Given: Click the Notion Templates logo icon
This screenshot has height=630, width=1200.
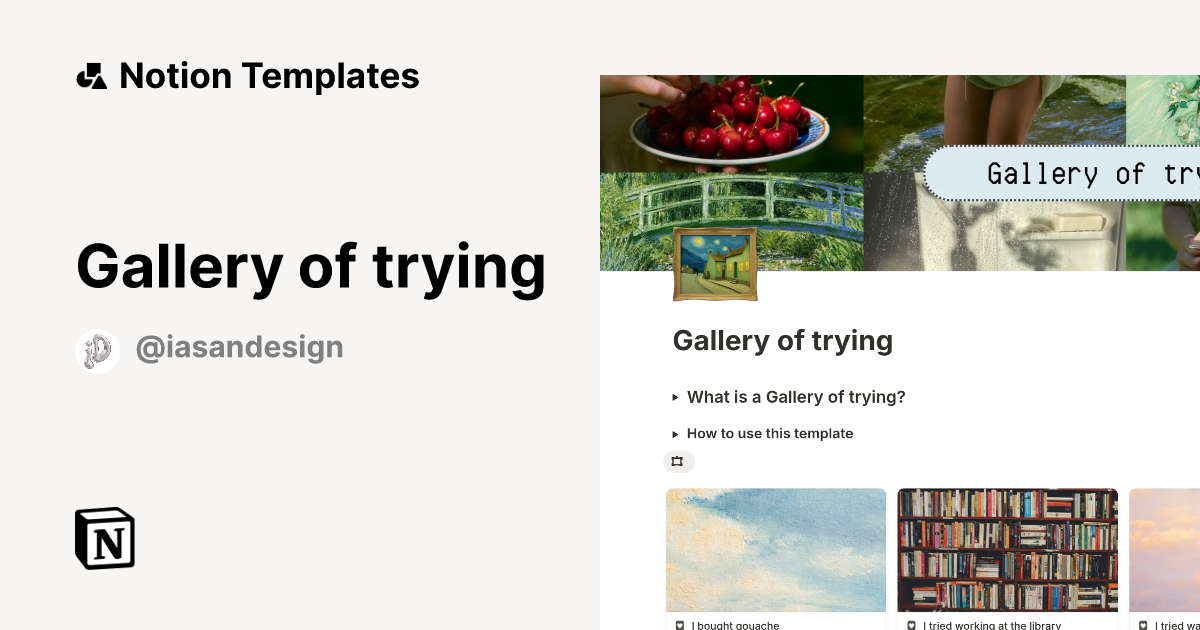Looking at the screenshot, I should click(x=91, y=75).
